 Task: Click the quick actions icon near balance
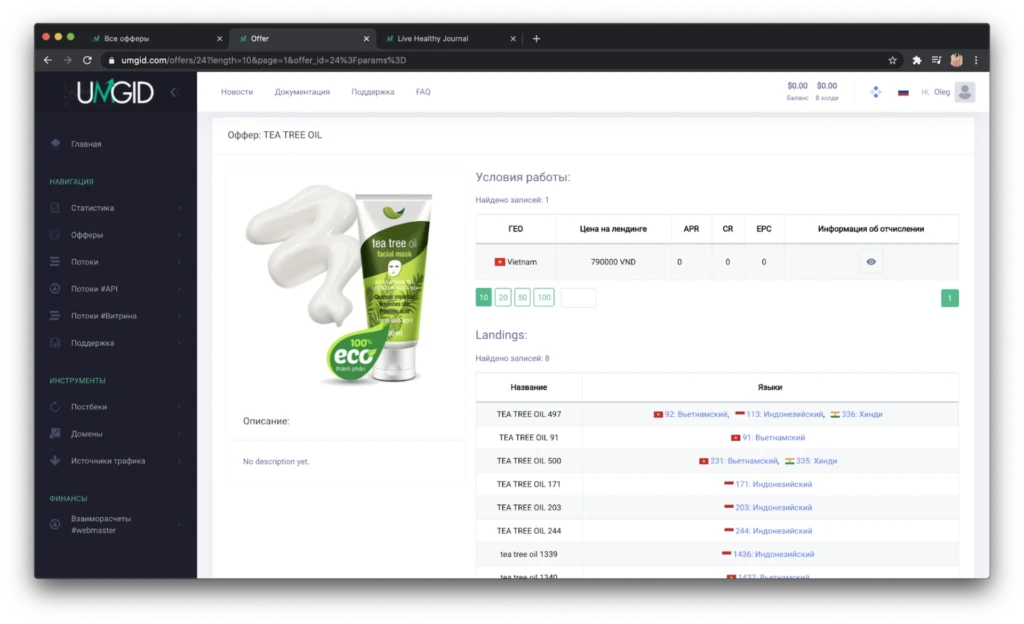pos(875,92)
